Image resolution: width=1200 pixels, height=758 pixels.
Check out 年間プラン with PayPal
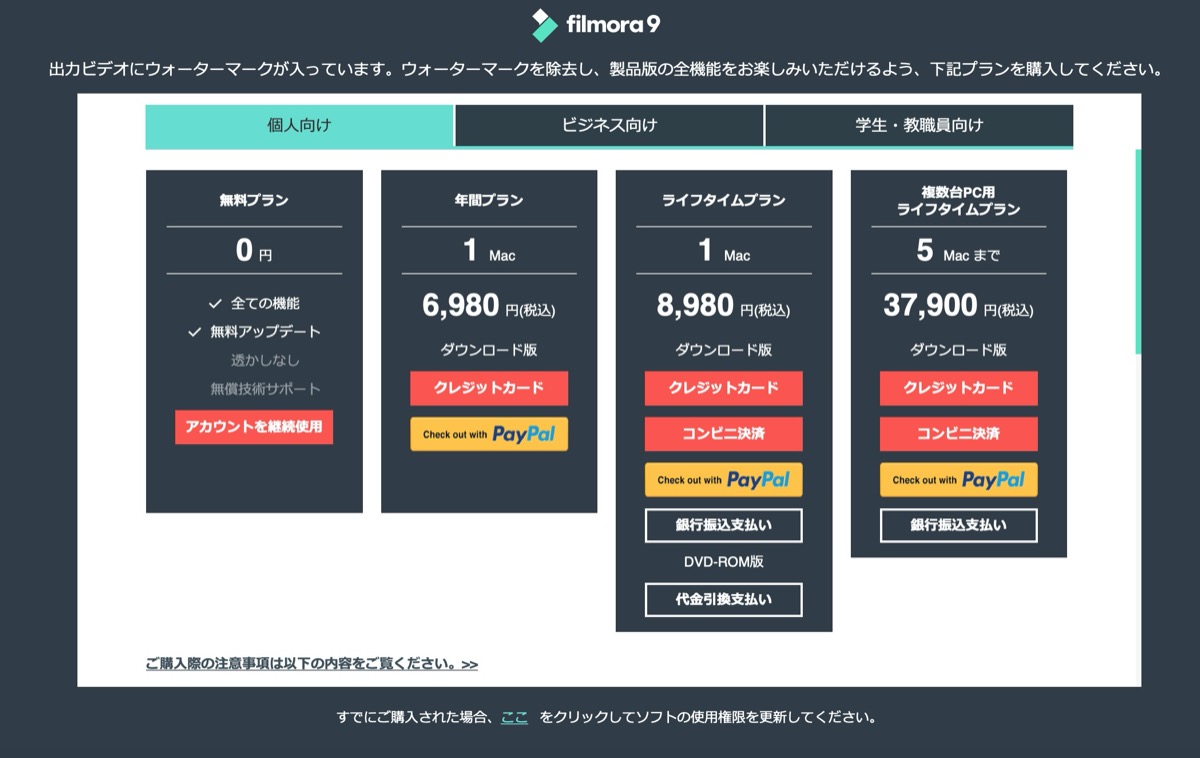click(489, 434)
